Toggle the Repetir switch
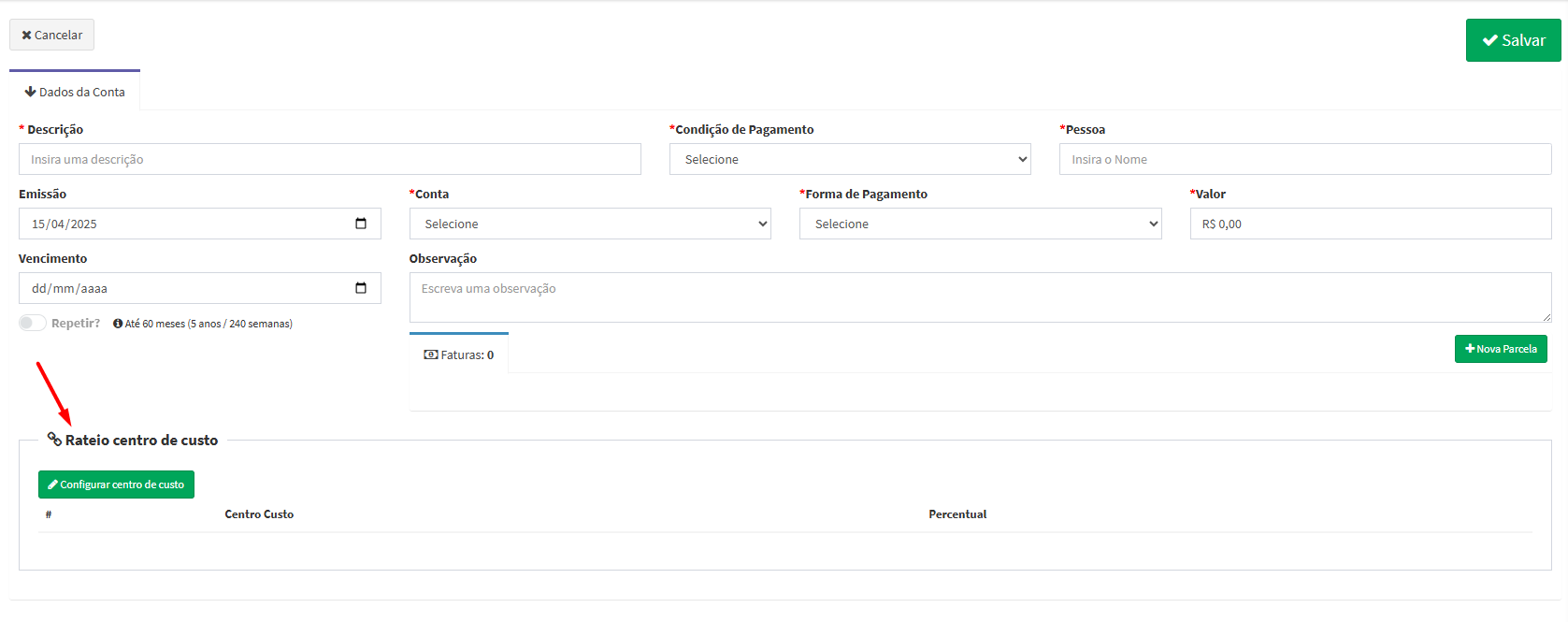The width and height of the screenshot is (1568, 622). click(33, 323)
